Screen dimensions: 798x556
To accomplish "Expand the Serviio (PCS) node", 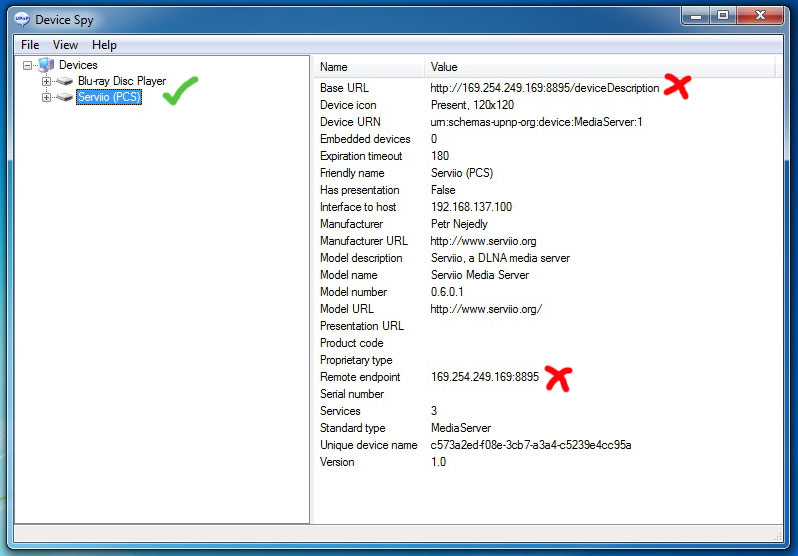I will pos(46,97).
